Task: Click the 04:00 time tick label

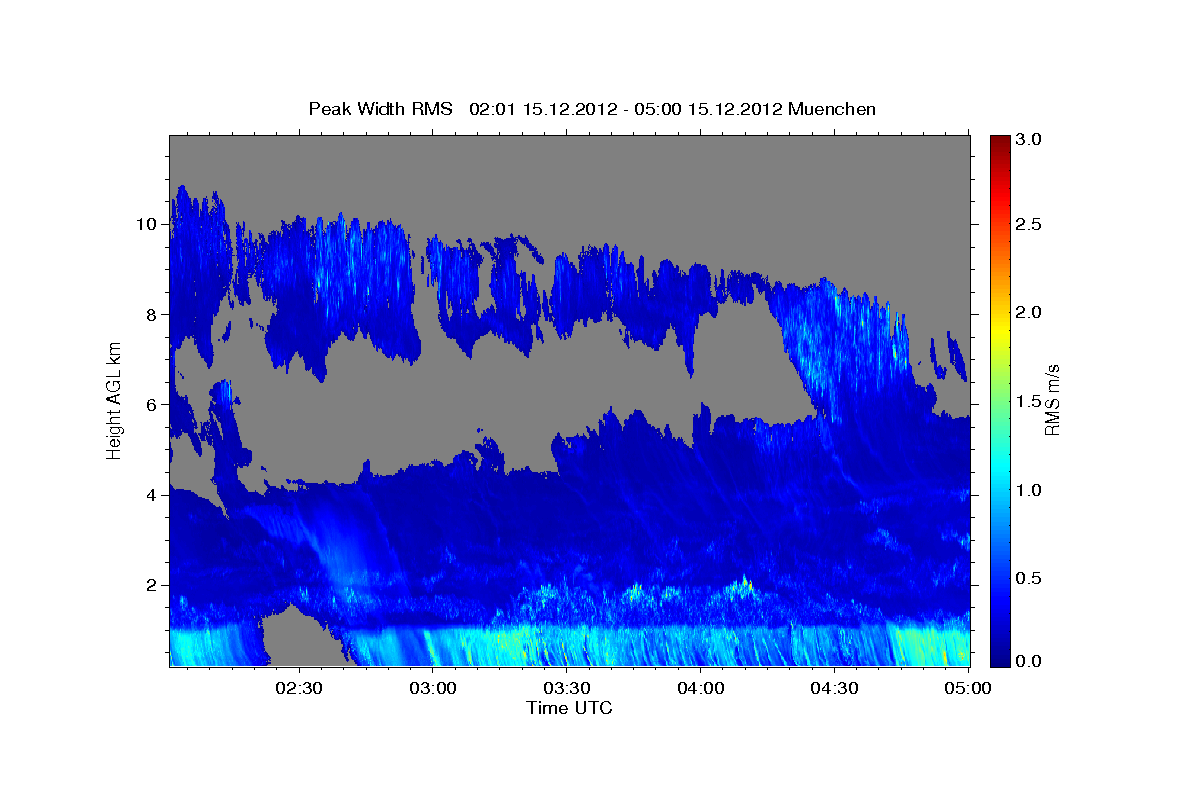Action: (x=700, y=689)
